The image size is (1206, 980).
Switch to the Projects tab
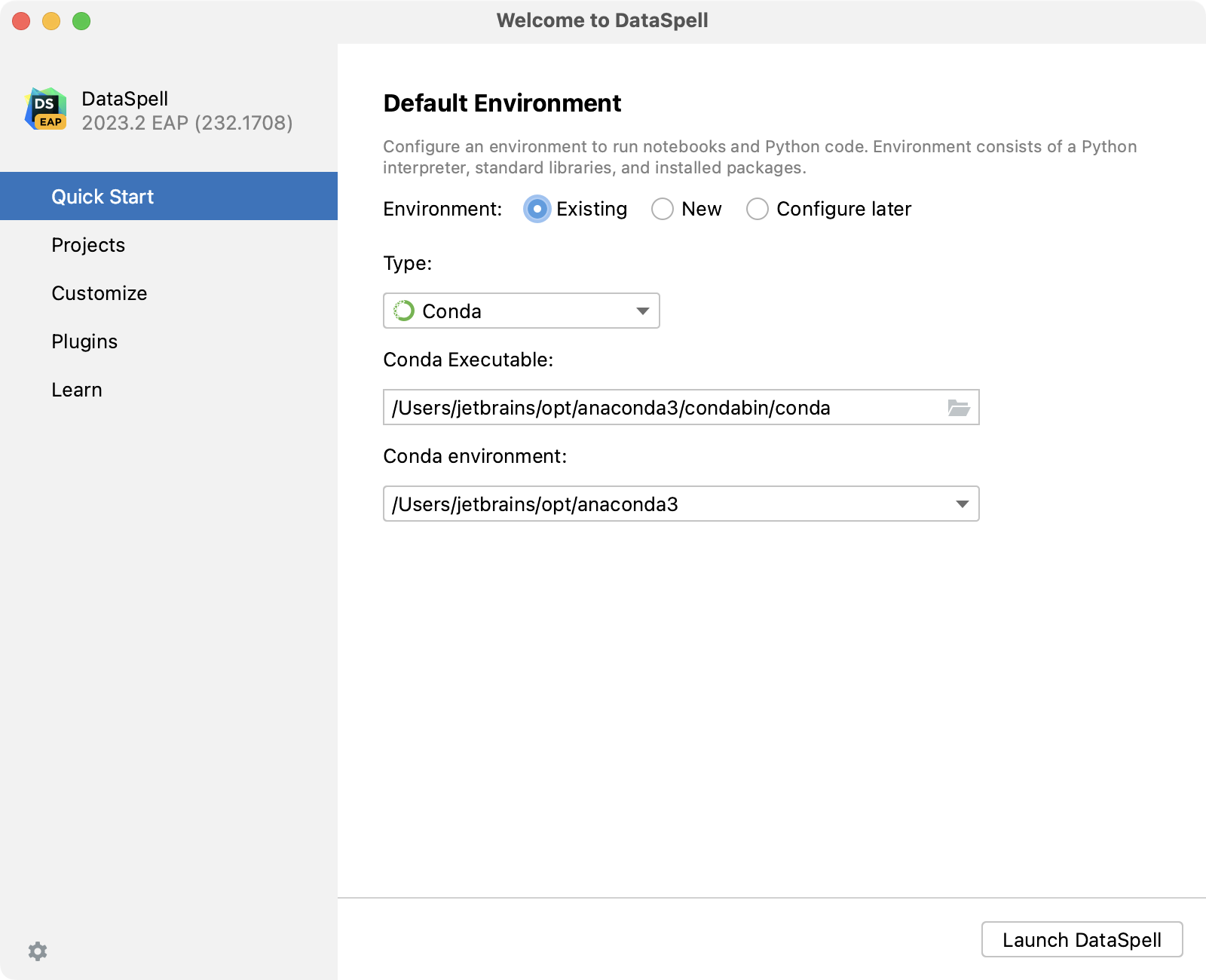click(x=88, y=245)
